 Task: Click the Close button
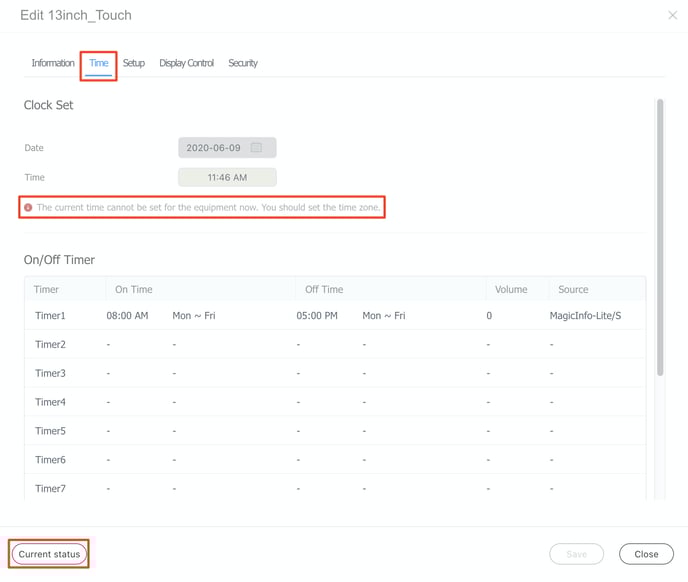646,554
